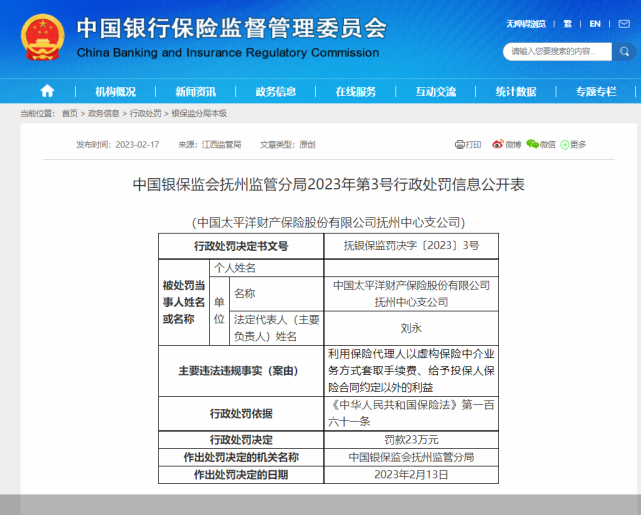Switch language to EN
641x515 pixels.
coord(595,23)
